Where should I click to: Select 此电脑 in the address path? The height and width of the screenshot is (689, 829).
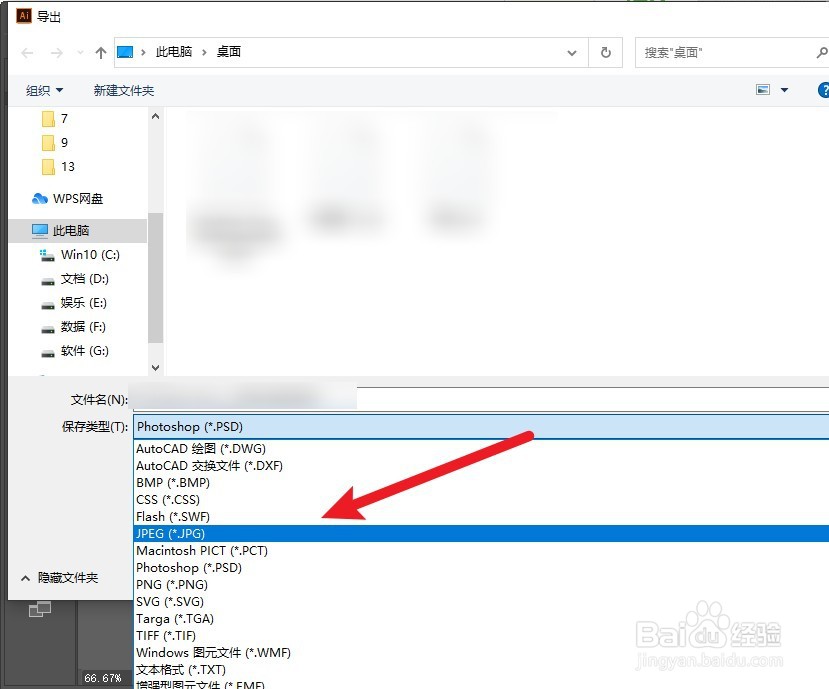coord(174,52)
